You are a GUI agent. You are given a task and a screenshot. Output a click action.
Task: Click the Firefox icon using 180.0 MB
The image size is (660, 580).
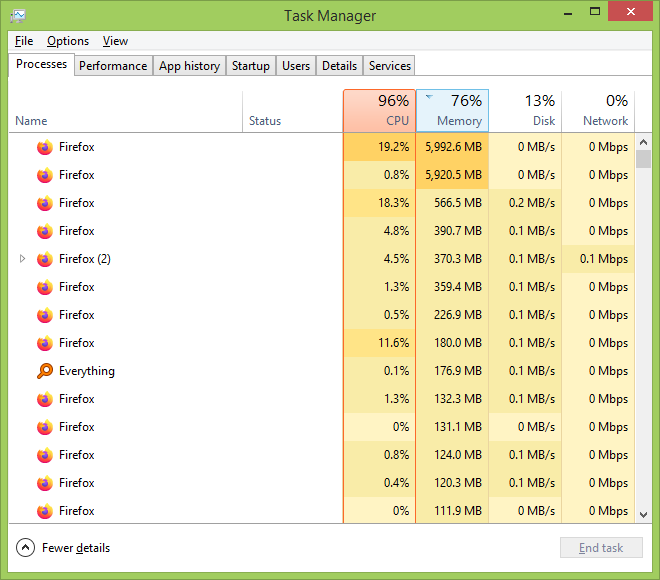click(x=45, y=343)
